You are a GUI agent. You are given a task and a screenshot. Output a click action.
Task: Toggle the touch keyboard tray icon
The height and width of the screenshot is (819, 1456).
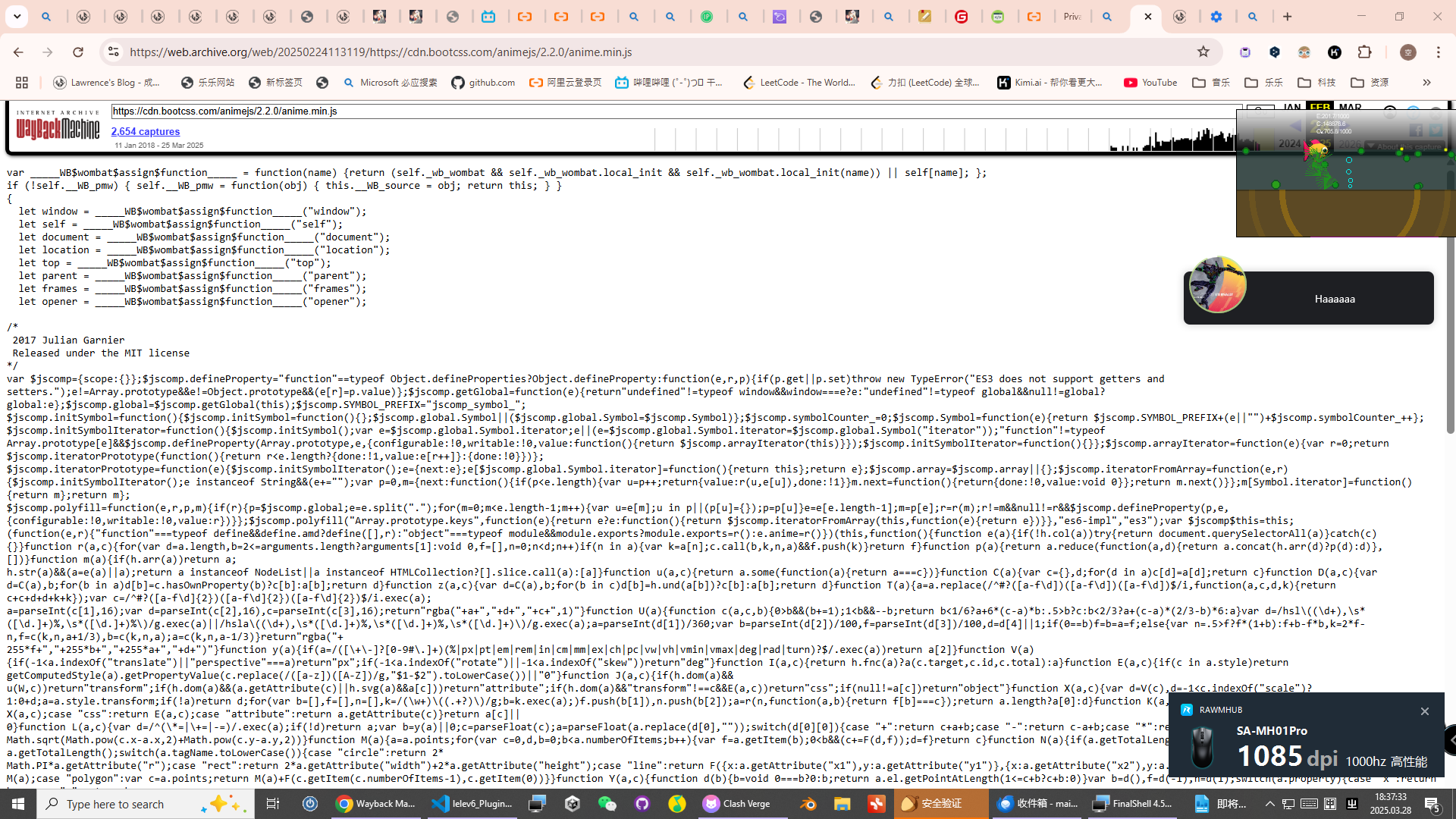(1309, 804)
